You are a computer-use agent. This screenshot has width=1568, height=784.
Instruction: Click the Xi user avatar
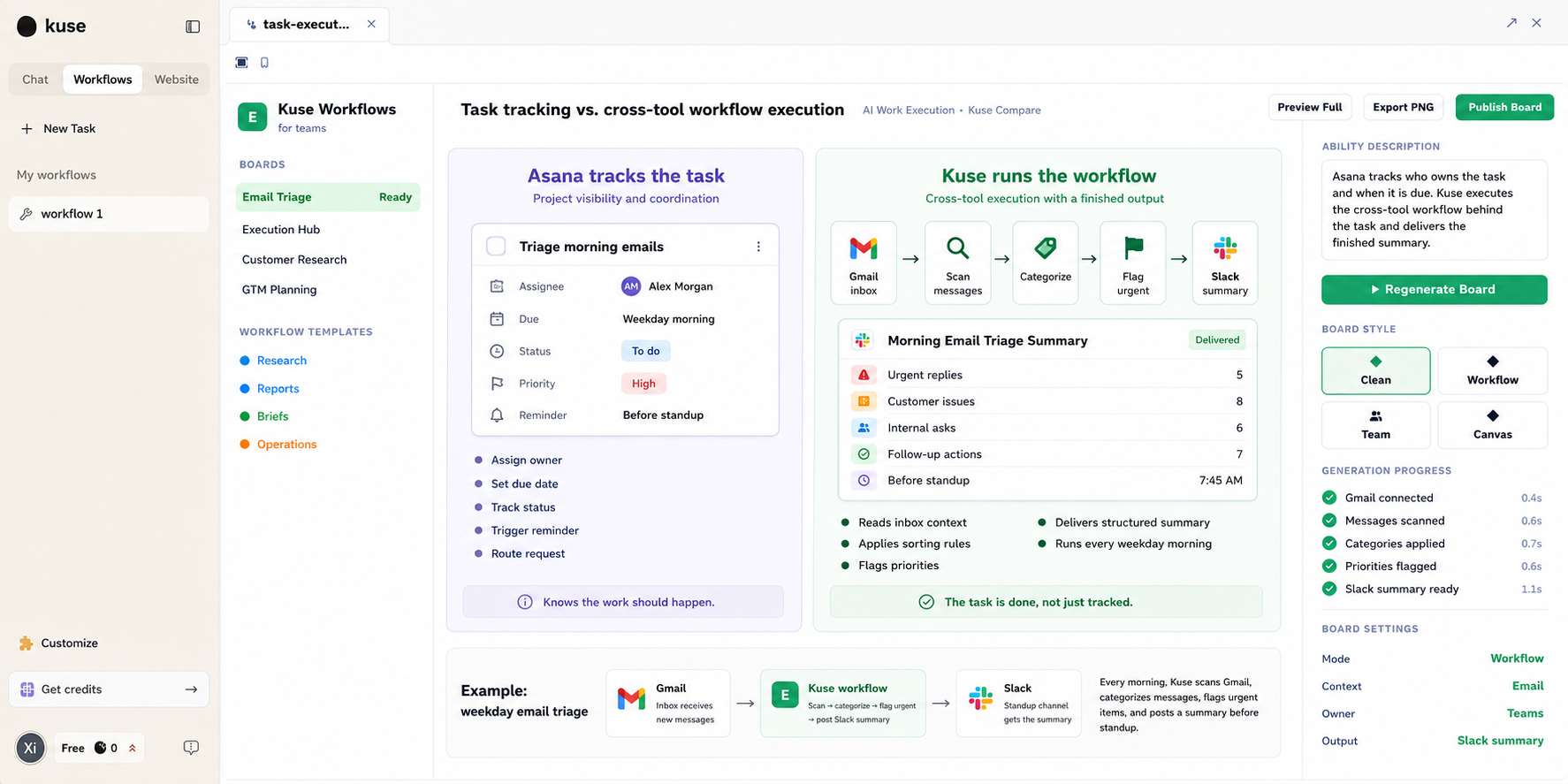click(x=30, y=748)
